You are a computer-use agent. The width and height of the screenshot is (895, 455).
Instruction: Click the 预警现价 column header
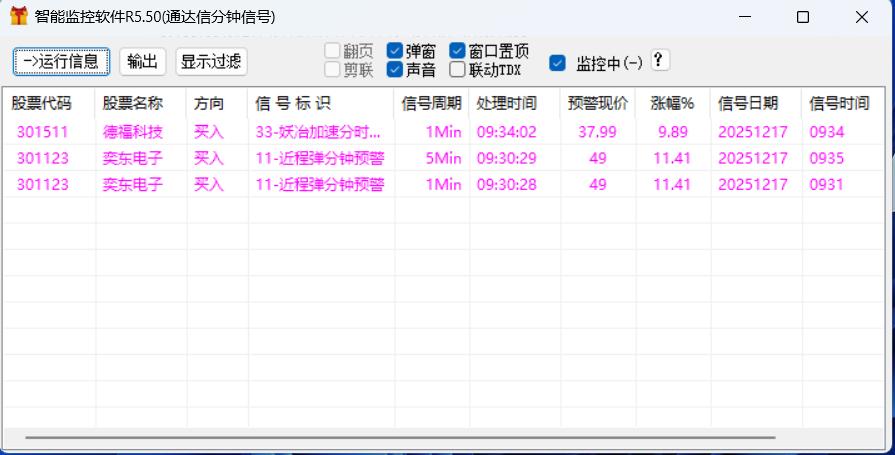pyautogui.click(x=598, y=103)
